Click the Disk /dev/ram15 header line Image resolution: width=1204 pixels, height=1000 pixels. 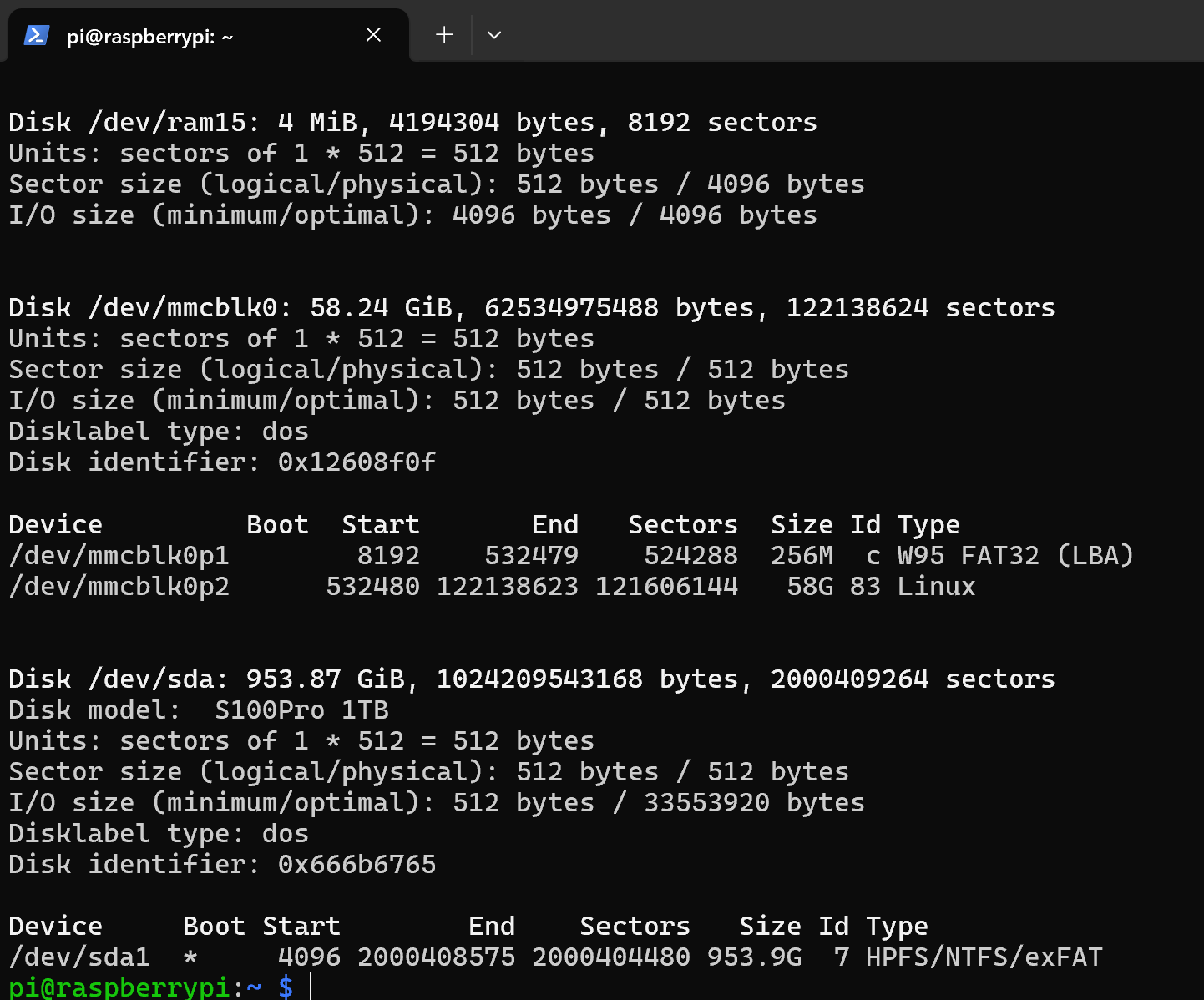tap(412, 122)
